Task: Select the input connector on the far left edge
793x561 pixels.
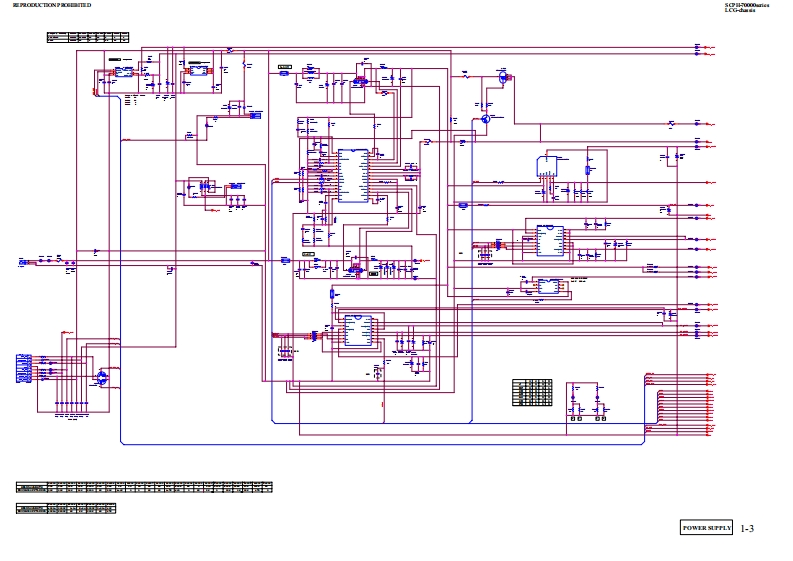Action: coord(24,263)
